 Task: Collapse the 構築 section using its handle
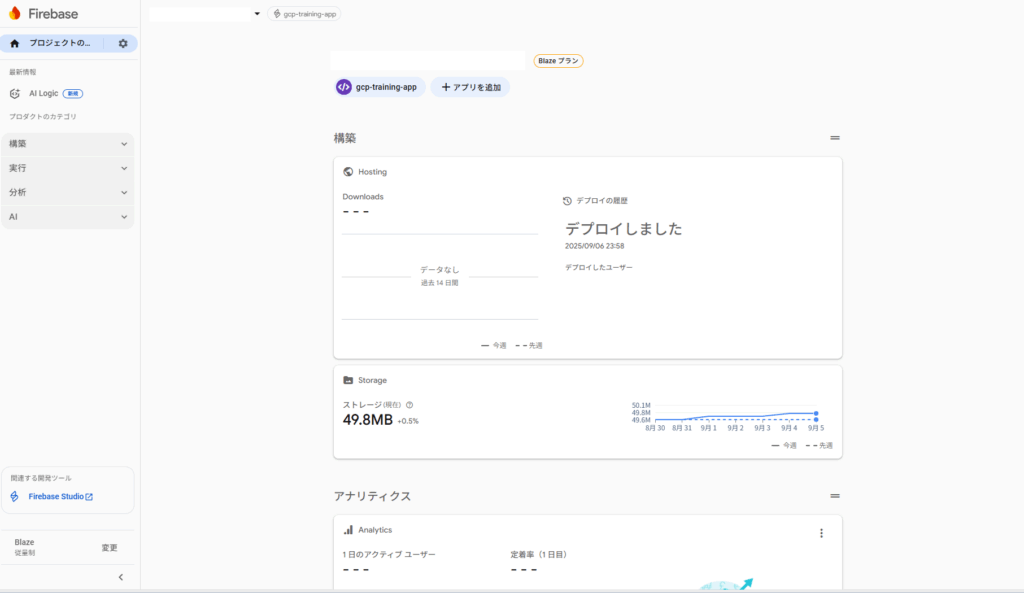(x=834, y=138)
